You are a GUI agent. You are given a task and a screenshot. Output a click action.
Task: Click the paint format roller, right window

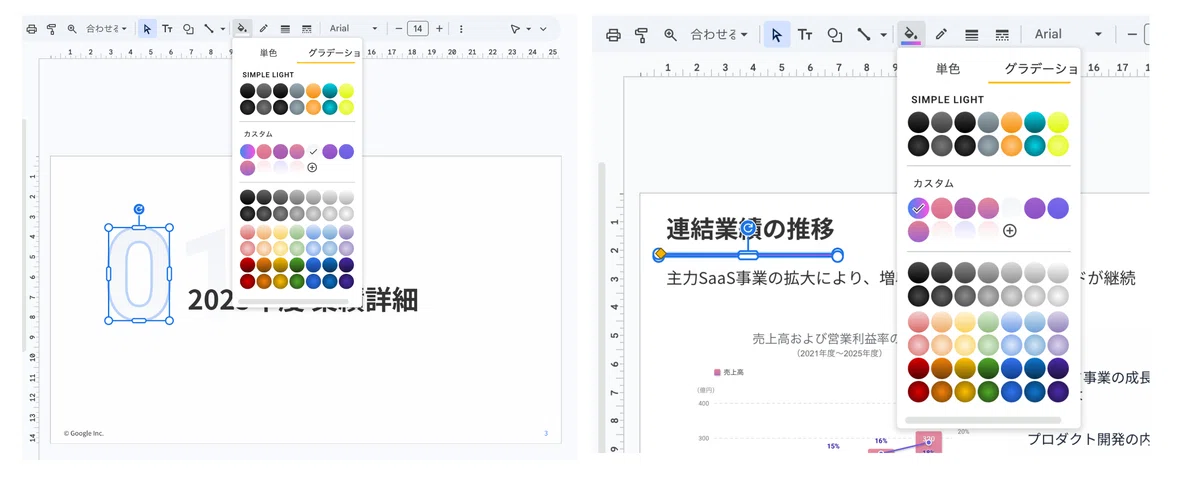[641, 34]
